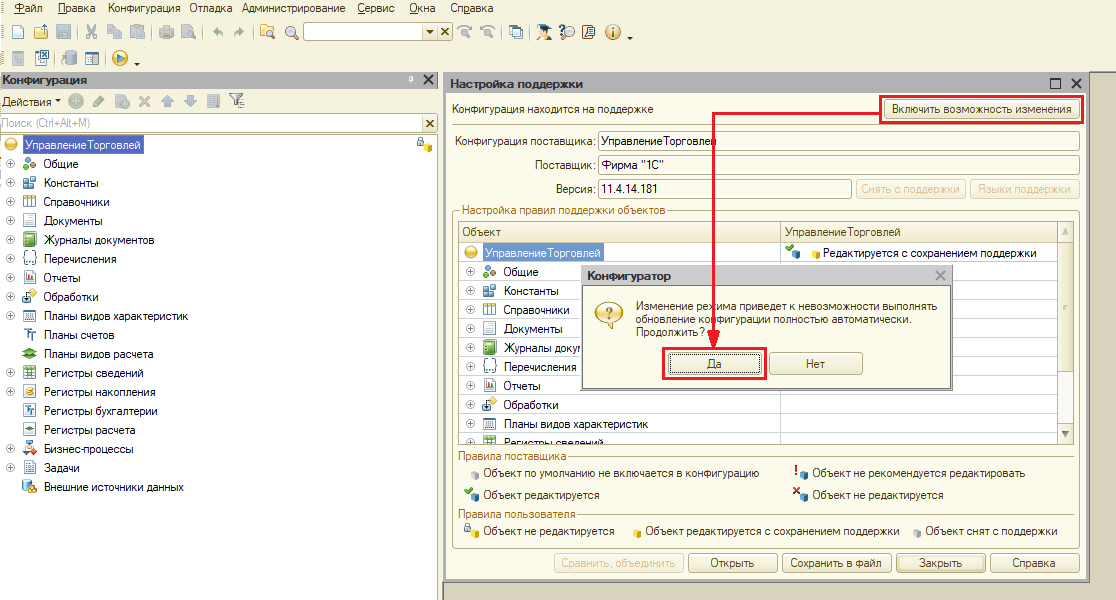Open the dropdown arrow beside the debug play button
This screenshot has width=1116, height=600.
136,63
